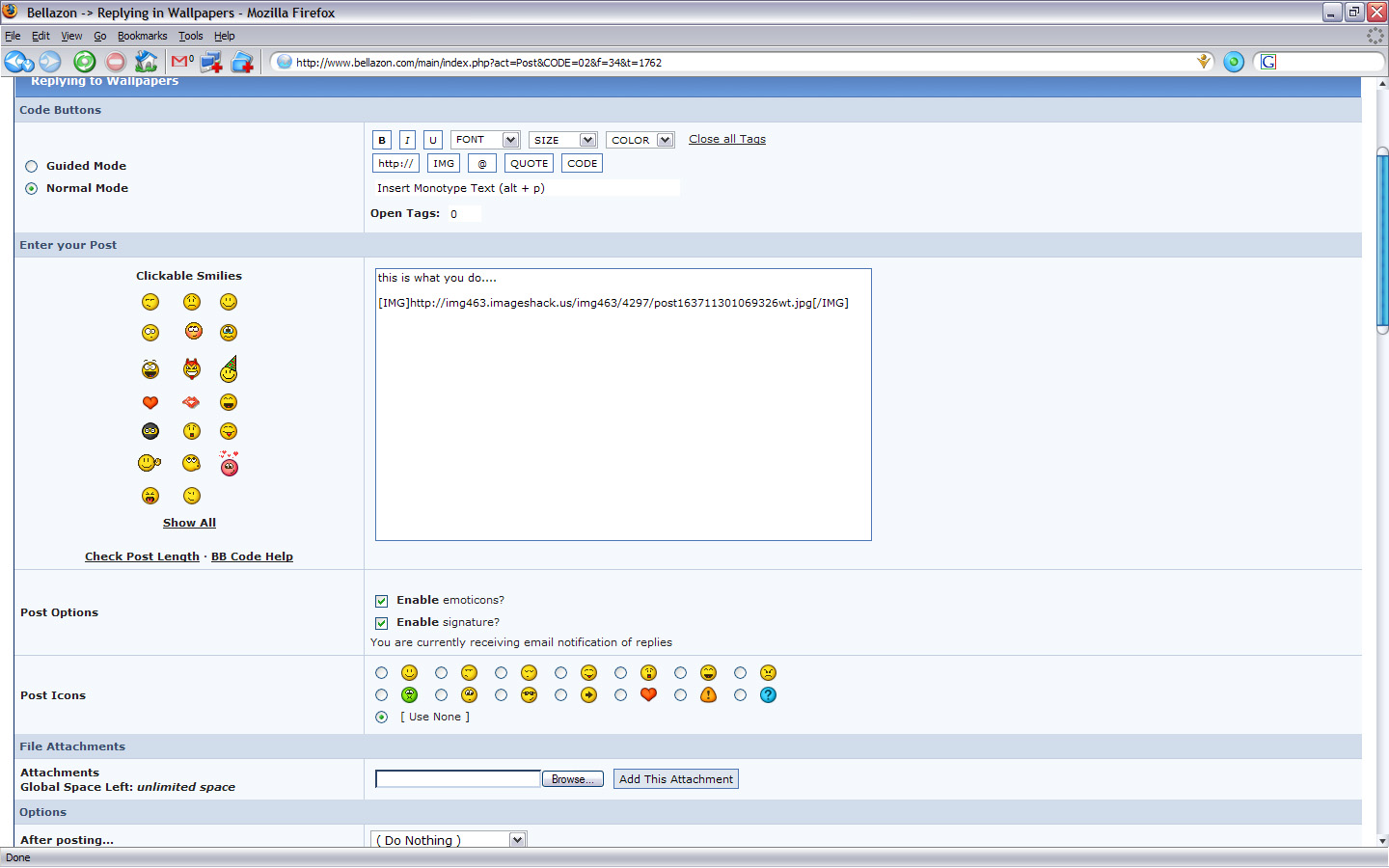
Task: Click the green Go button beside address bar
Action: click(1233, 62)
